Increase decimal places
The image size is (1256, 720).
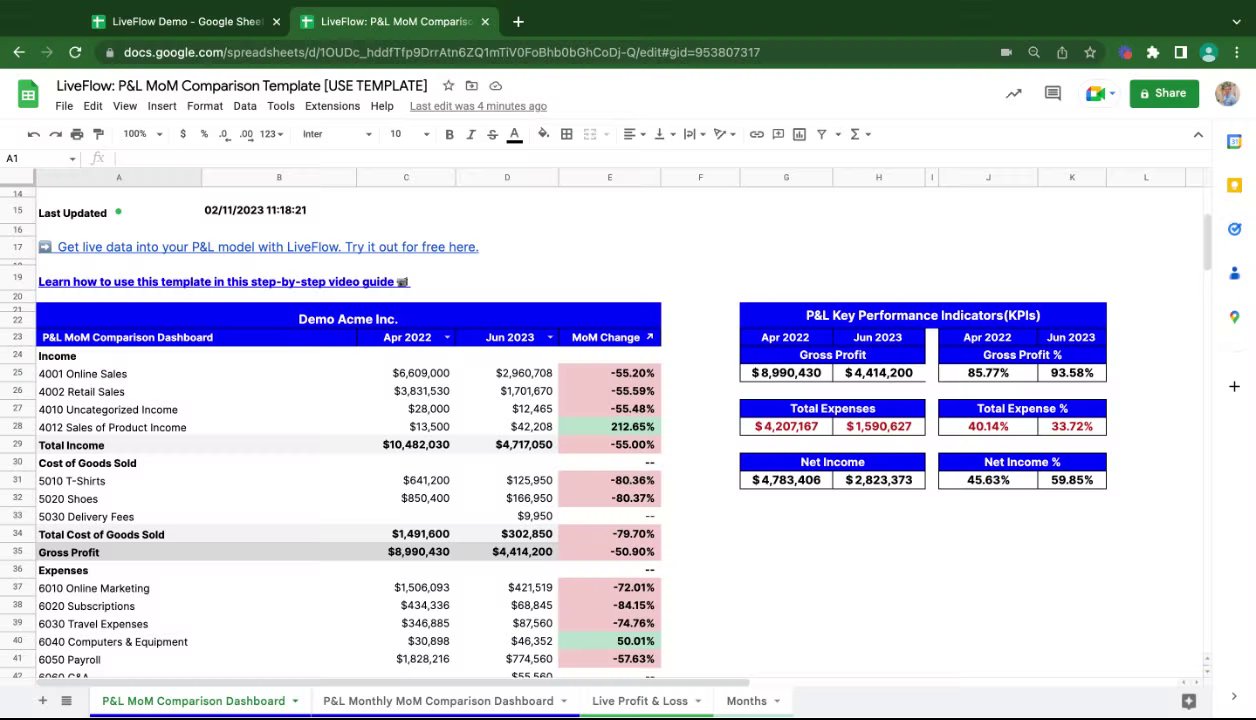[246, 134]
